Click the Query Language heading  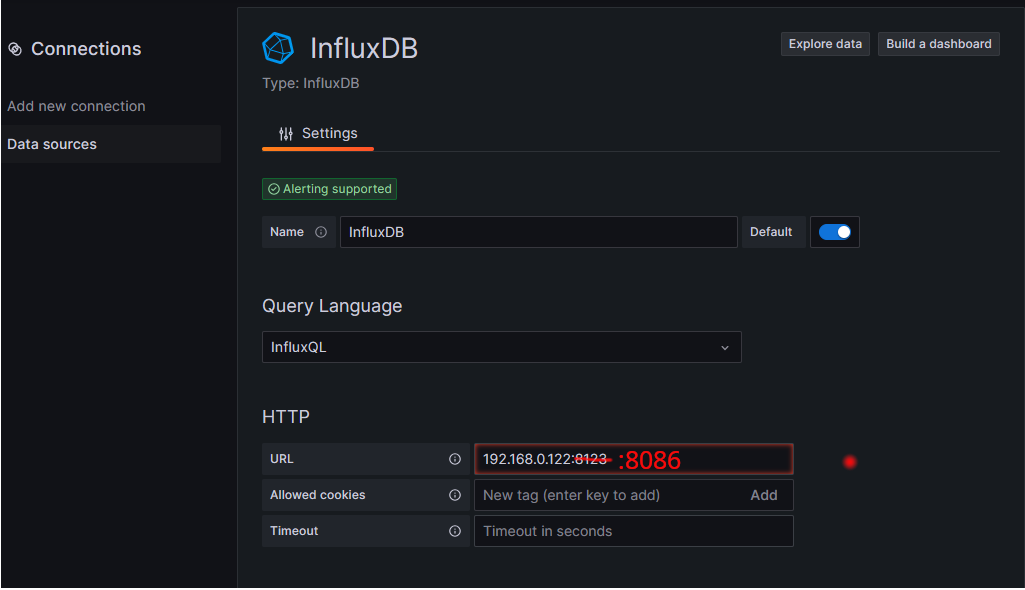point(332,306)
